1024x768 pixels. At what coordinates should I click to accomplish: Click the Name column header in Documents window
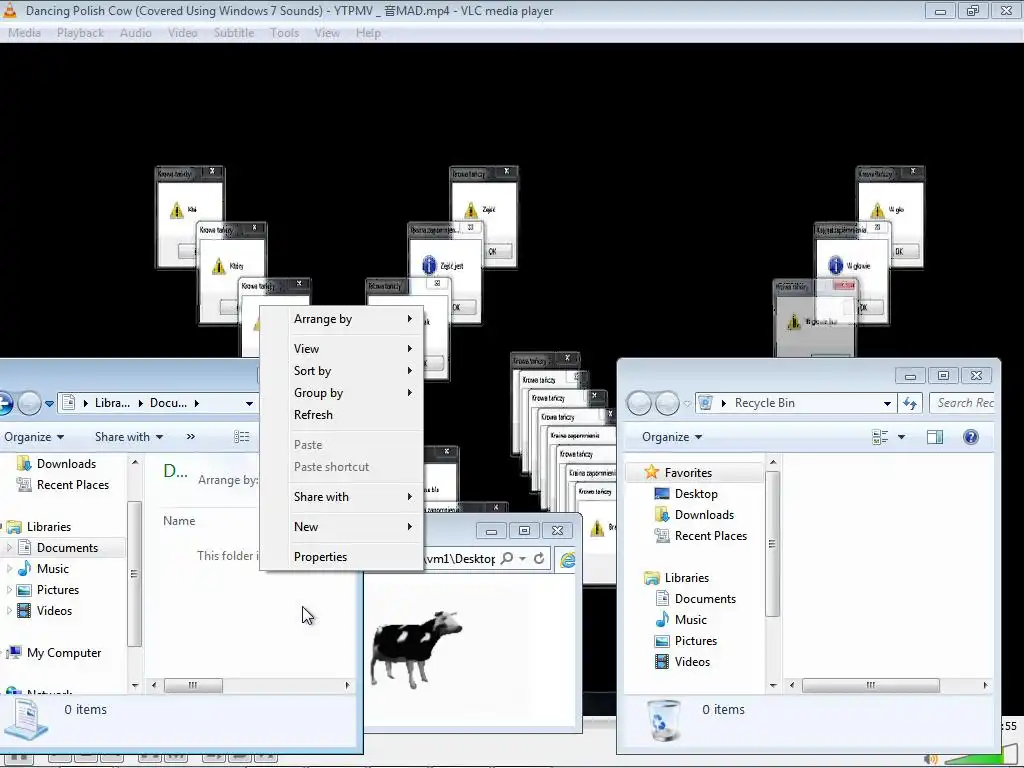179,520
